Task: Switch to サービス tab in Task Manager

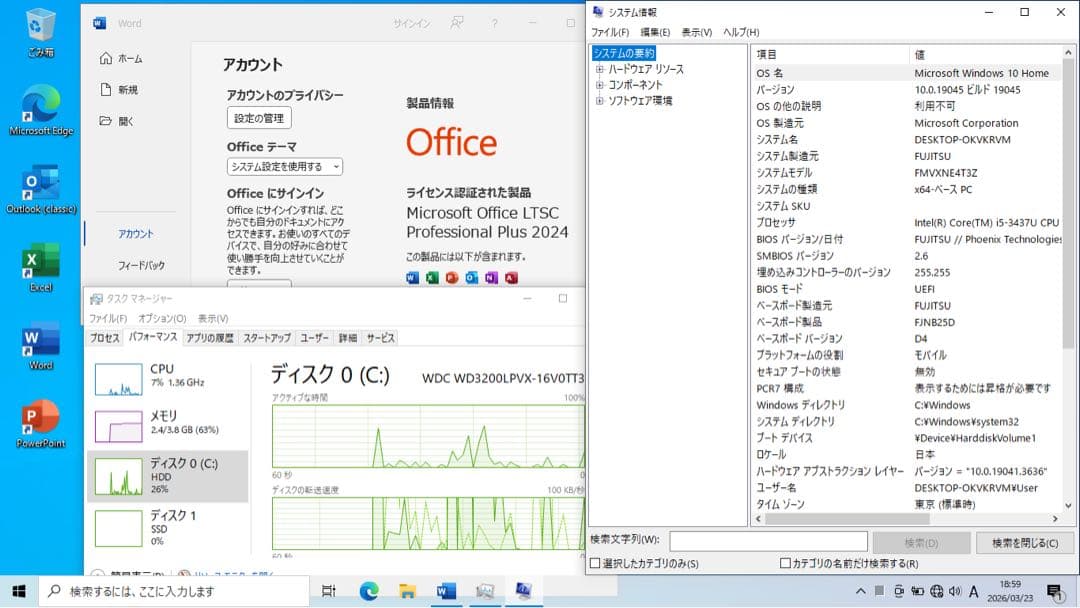Action: point(380,338)
